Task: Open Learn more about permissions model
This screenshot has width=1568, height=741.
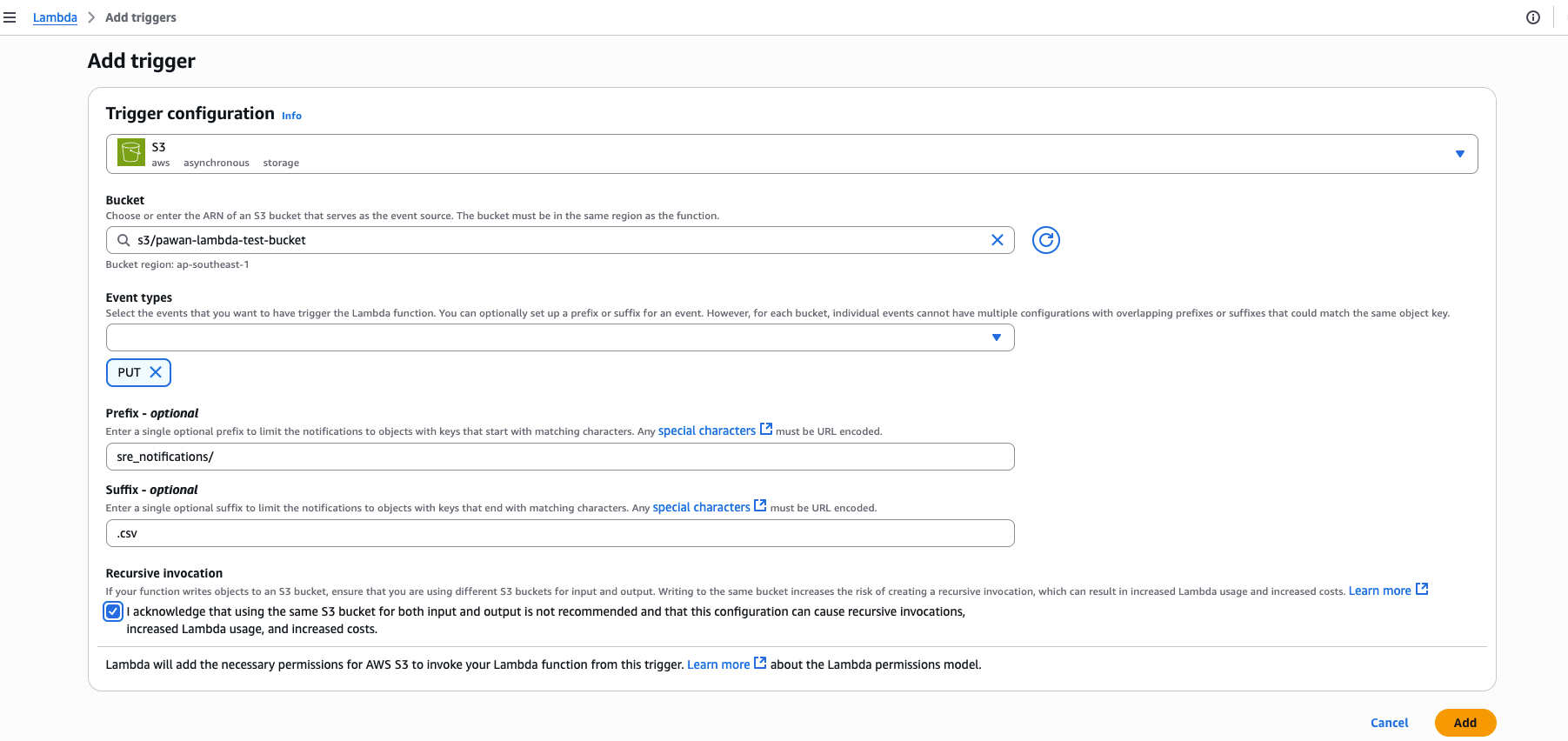Action: pyautogui.click(x=726, y=664)
